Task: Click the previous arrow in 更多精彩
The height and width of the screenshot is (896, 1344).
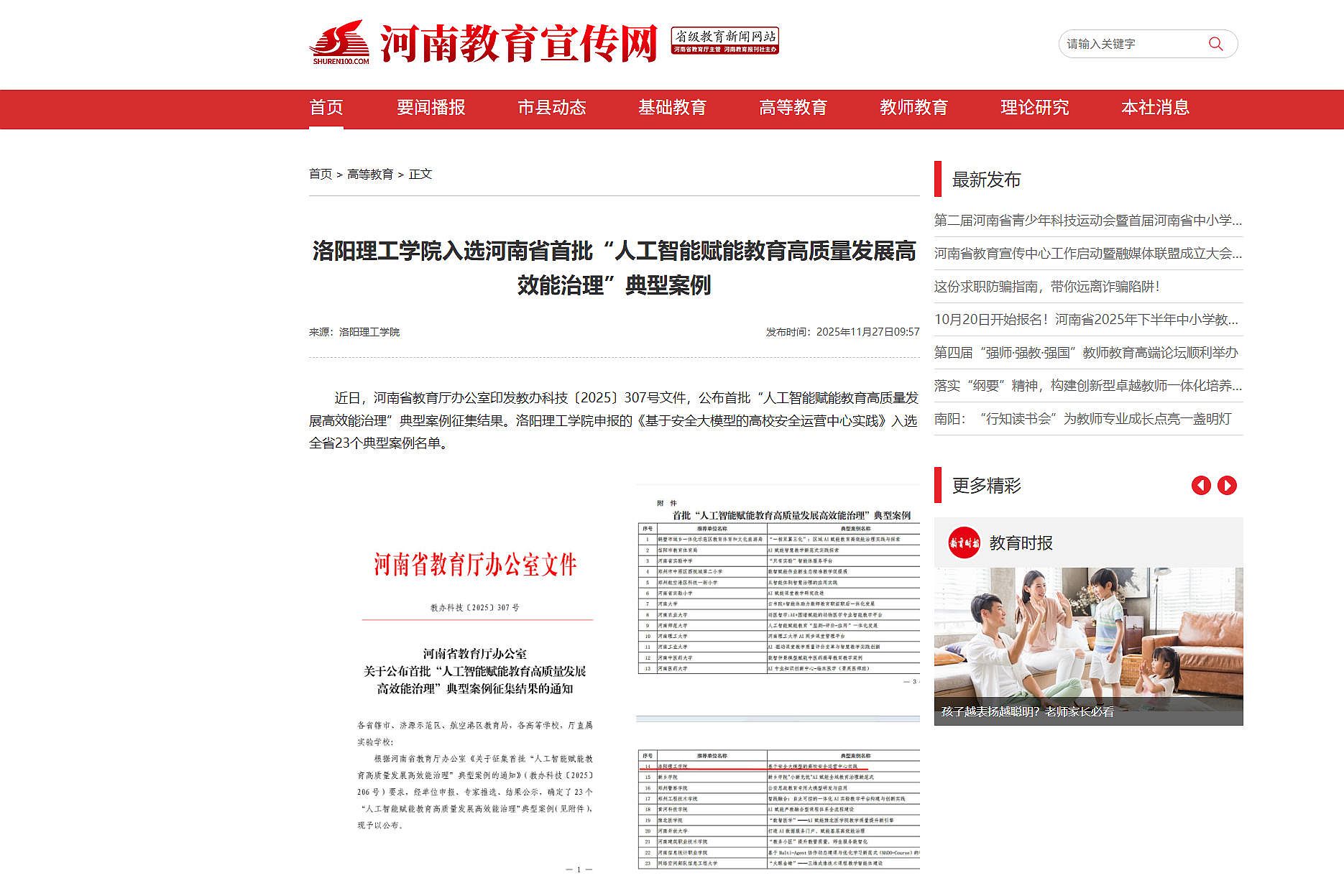Action: [1201, 486]
